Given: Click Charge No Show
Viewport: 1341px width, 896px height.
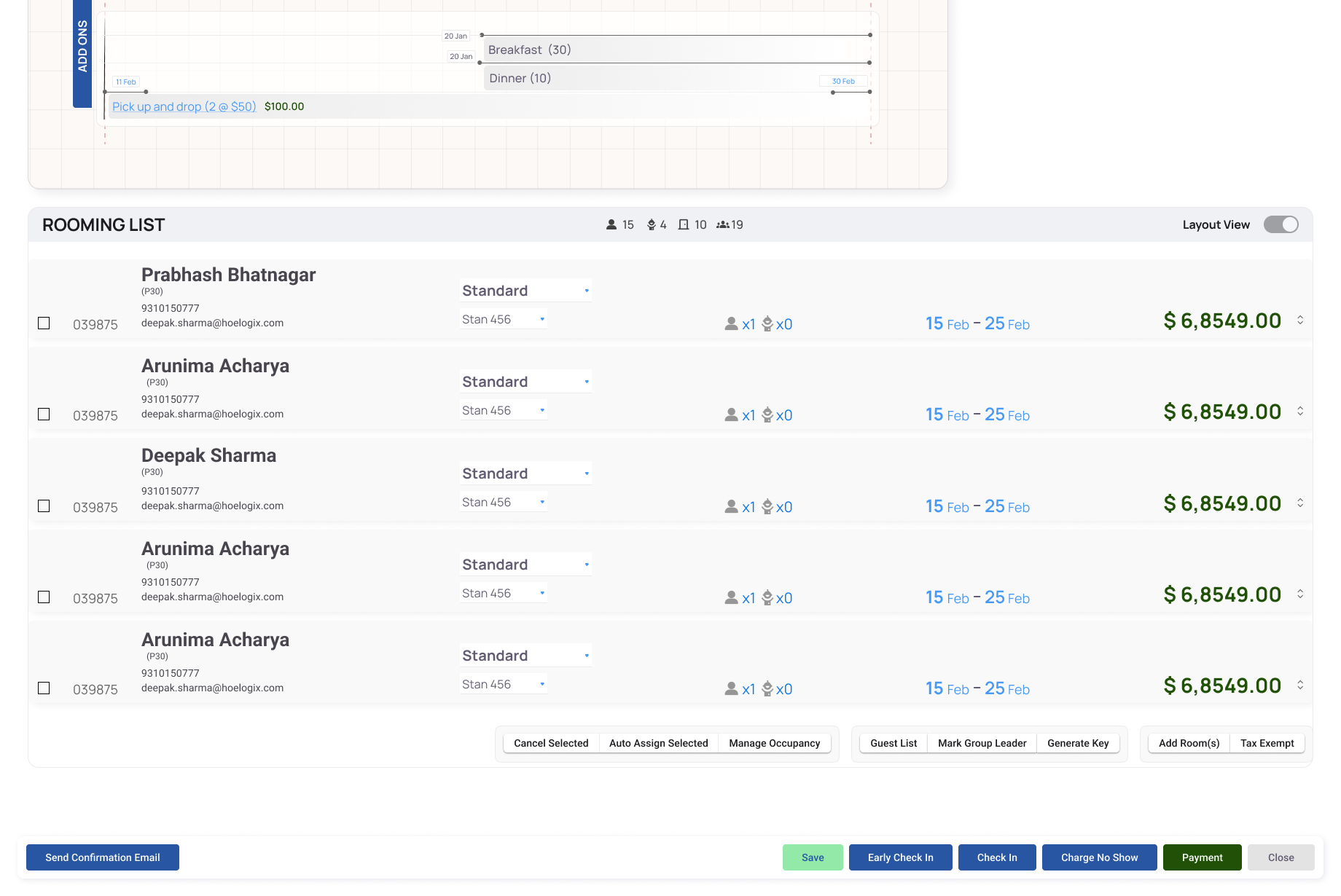Looking at the screenshot, I should [x=1100, y=857].
